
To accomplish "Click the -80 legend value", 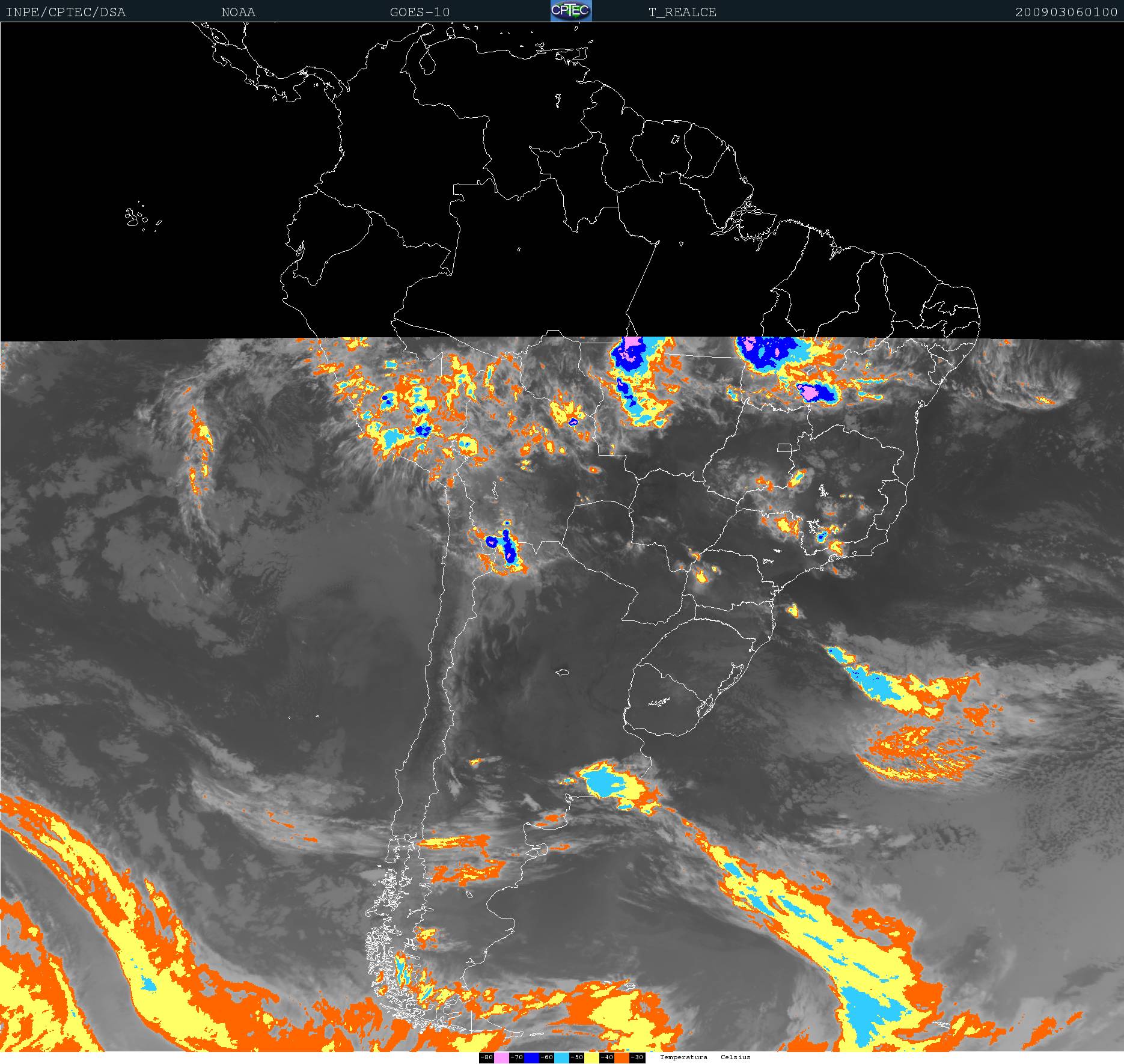I will click(487, 1057).
